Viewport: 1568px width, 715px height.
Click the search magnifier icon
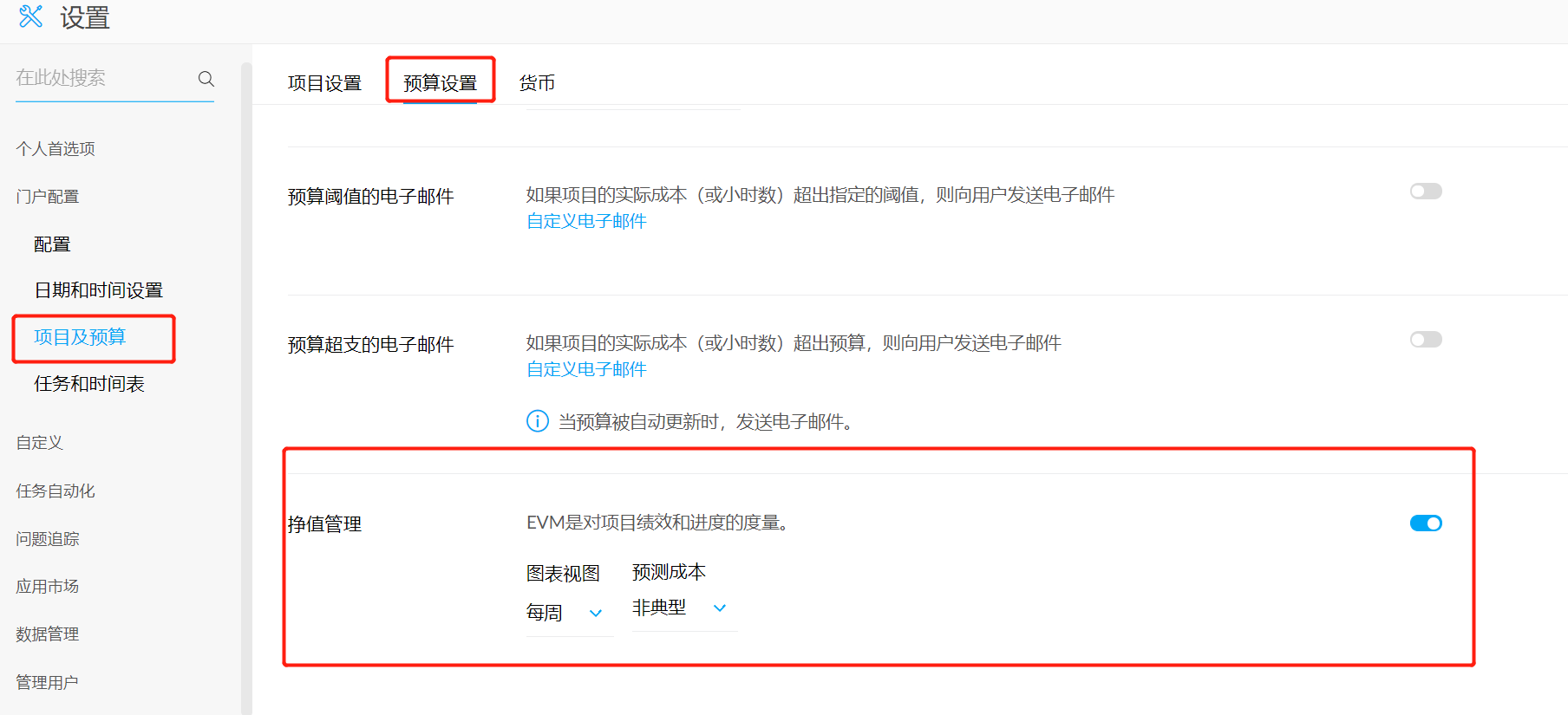pos(206,79)
